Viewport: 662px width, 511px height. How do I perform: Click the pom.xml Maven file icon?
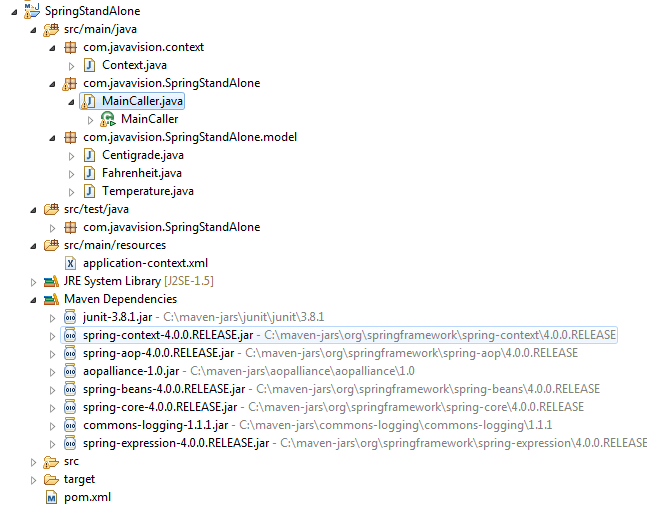[x=51, y=498]
